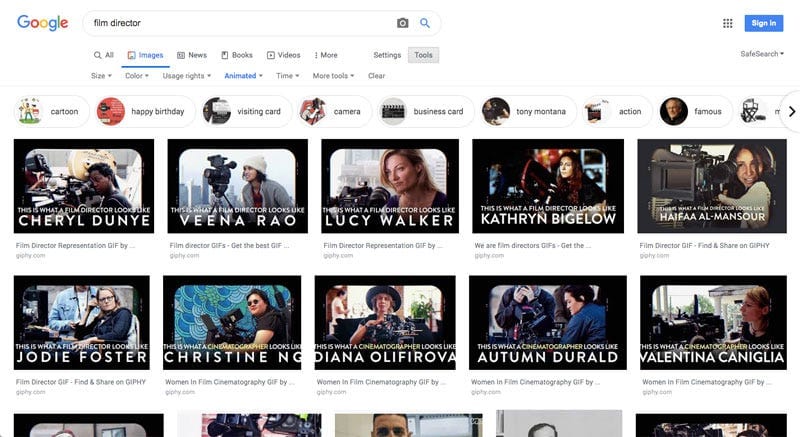Click the Sign in button
Image resolution: width=800 pixels, height=437 pixels.
click(x=763, y=23)
